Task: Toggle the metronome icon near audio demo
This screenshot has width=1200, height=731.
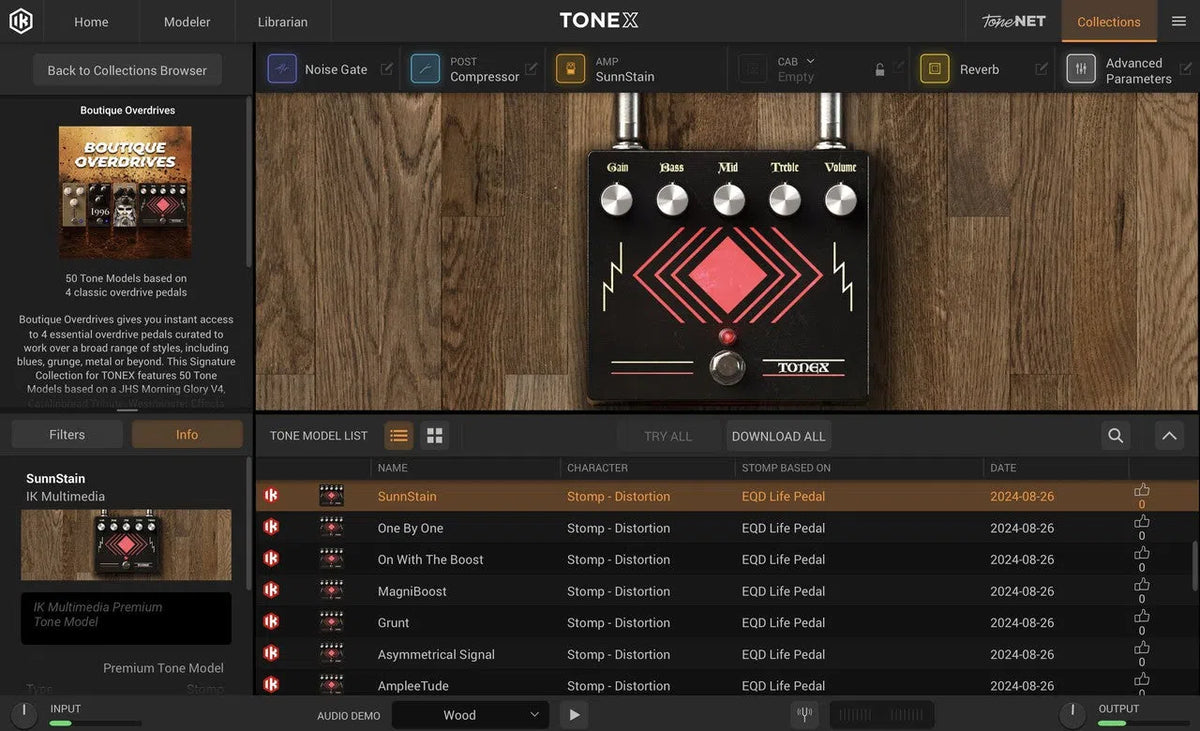Action: [x=805, y=714]
